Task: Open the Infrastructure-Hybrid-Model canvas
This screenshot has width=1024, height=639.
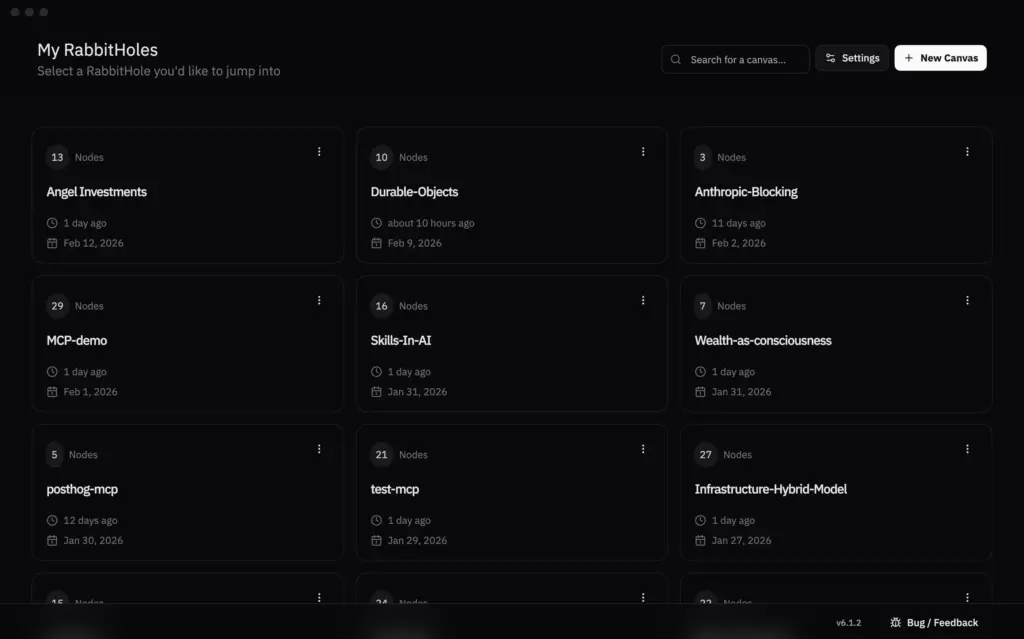Action: [770, 489]
